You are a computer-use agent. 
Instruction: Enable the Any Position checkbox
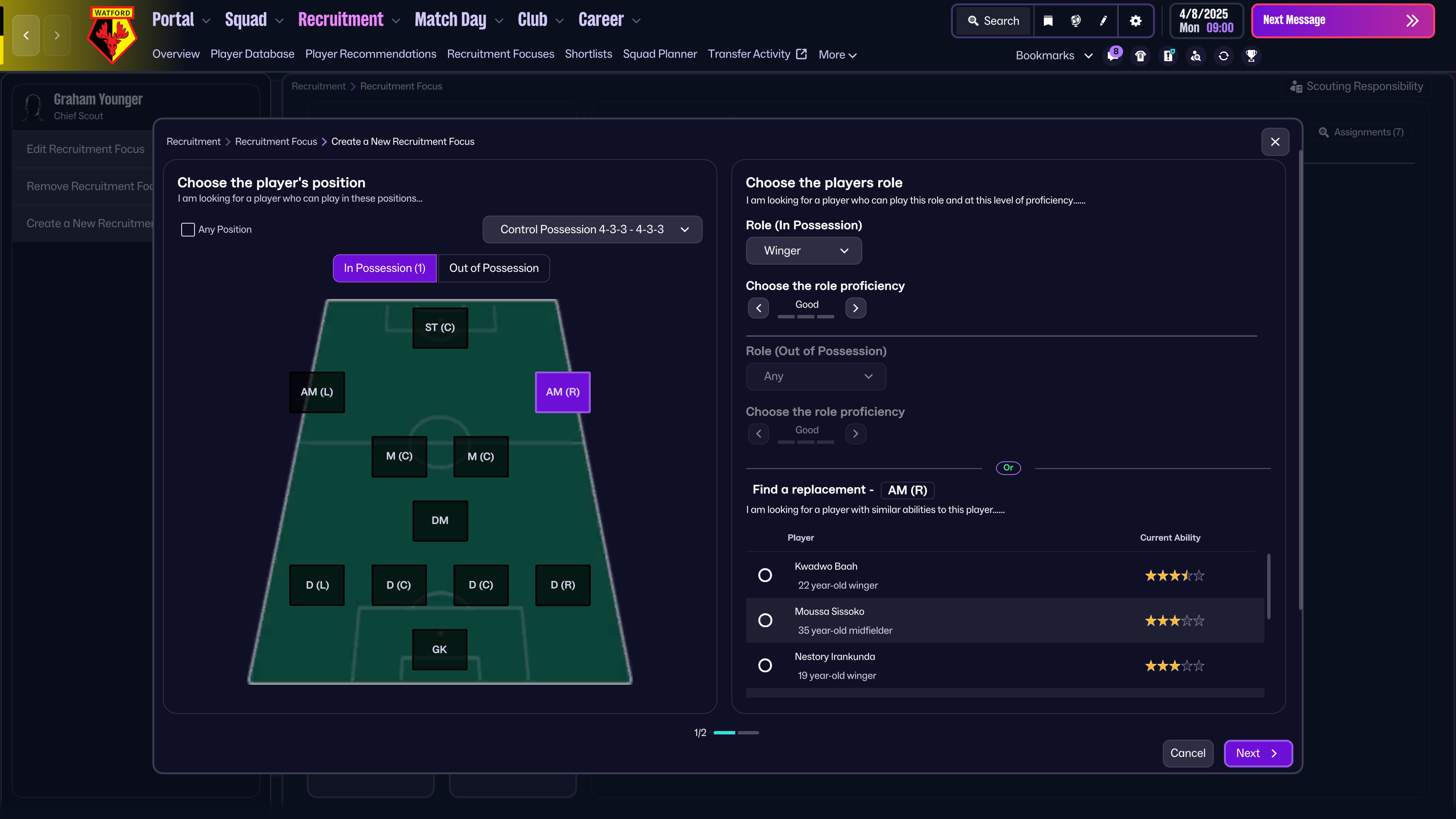[x=188, y=229]
